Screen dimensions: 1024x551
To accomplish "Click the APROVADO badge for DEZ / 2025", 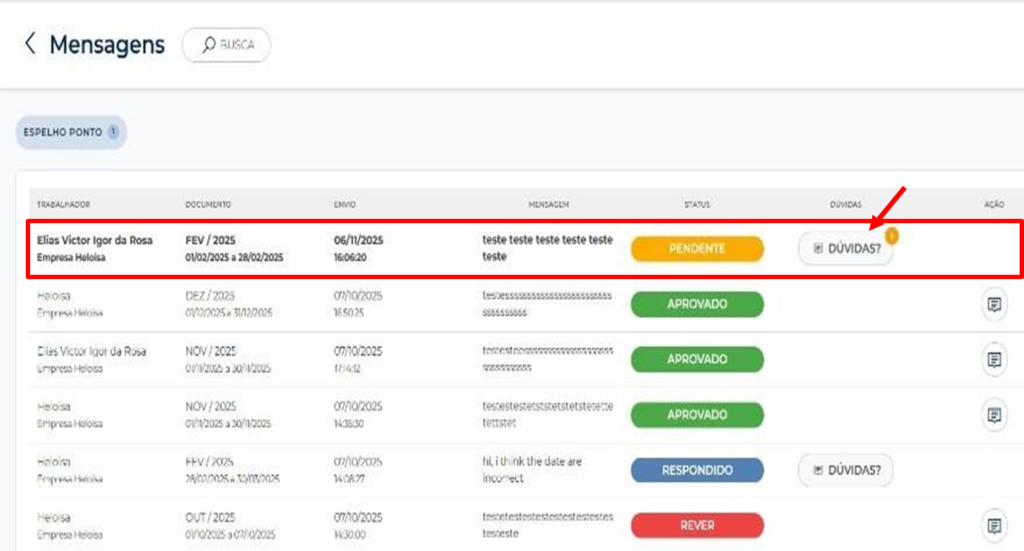I will (697, 304).
